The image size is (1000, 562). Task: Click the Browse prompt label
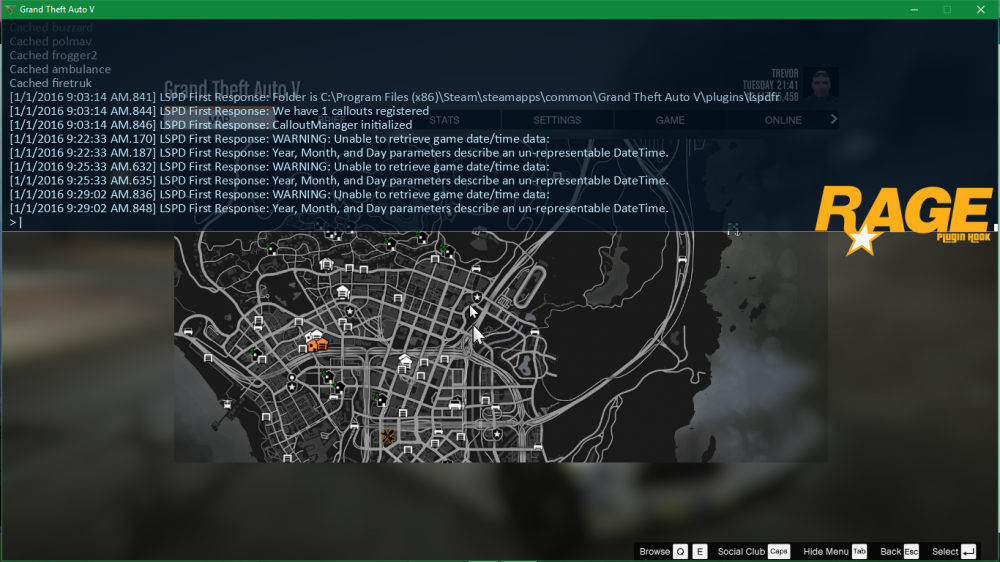[654, 551]
